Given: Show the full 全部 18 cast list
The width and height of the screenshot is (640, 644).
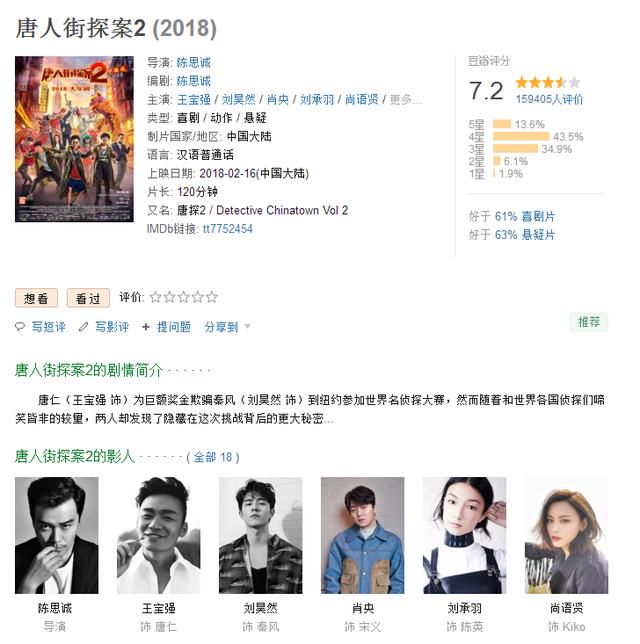Looking at the screenshot, I should pos(212,457).
